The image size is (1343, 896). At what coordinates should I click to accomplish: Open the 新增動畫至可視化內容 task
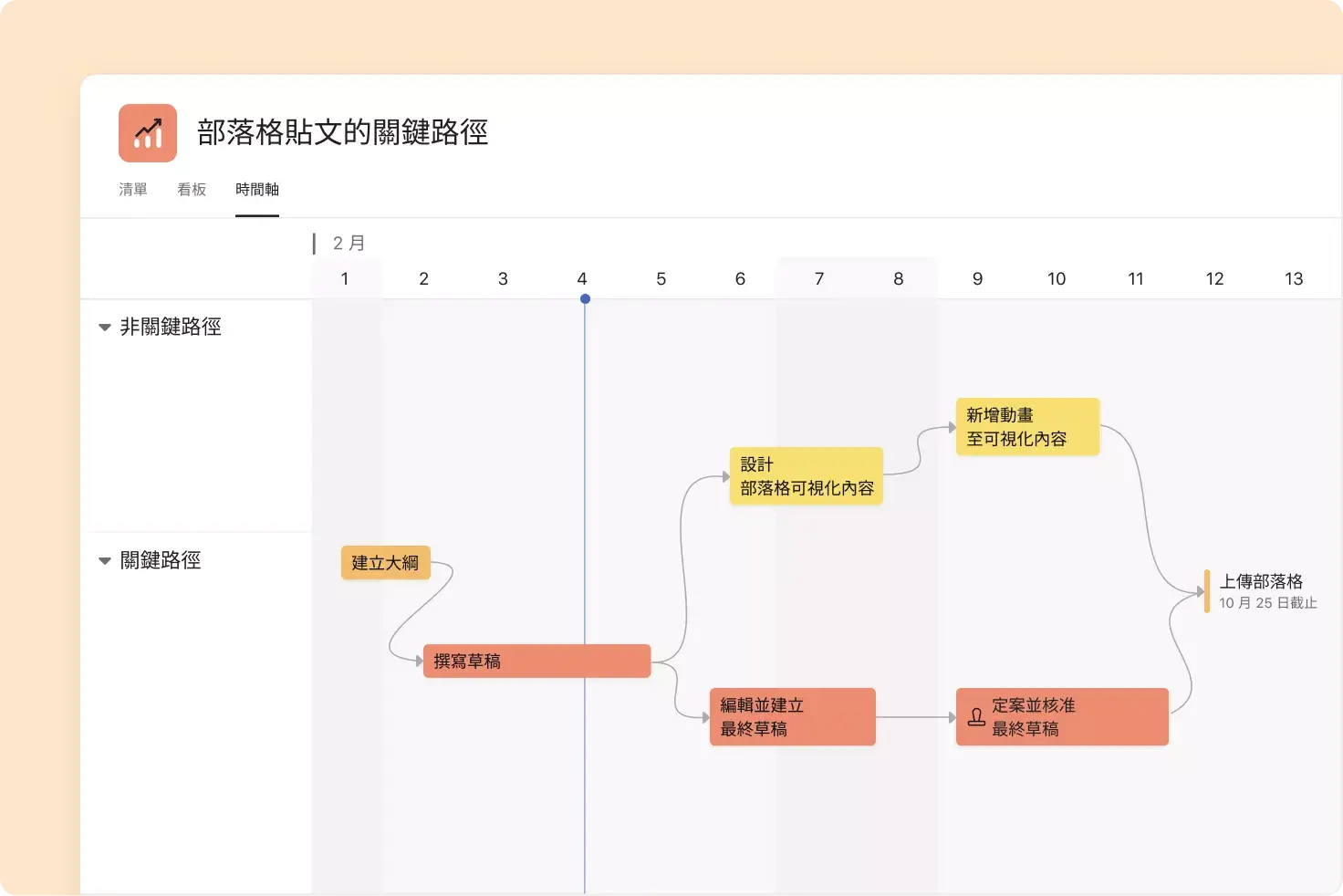[x=1027, y=426]
